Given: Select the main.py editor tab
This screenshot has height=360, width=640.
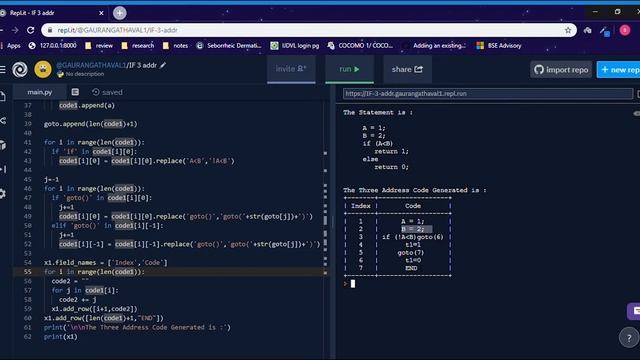Looking at the screenshot, I should (40, 92).
